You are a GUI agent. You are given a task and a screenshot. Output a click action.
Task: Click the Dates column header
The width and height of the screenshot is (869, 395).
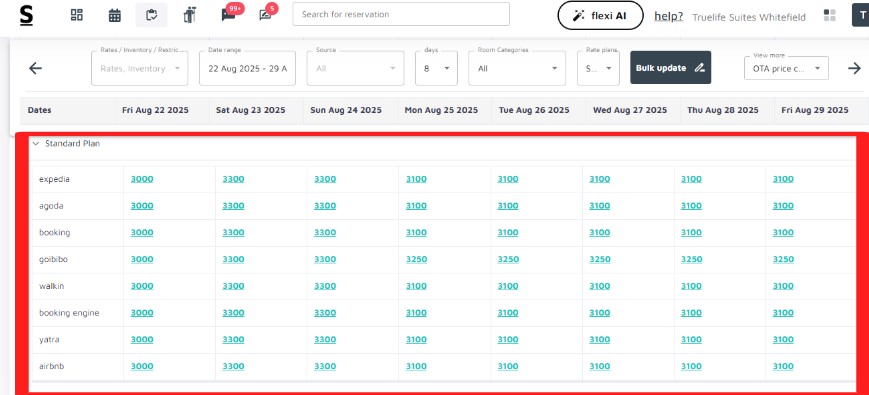39,110
